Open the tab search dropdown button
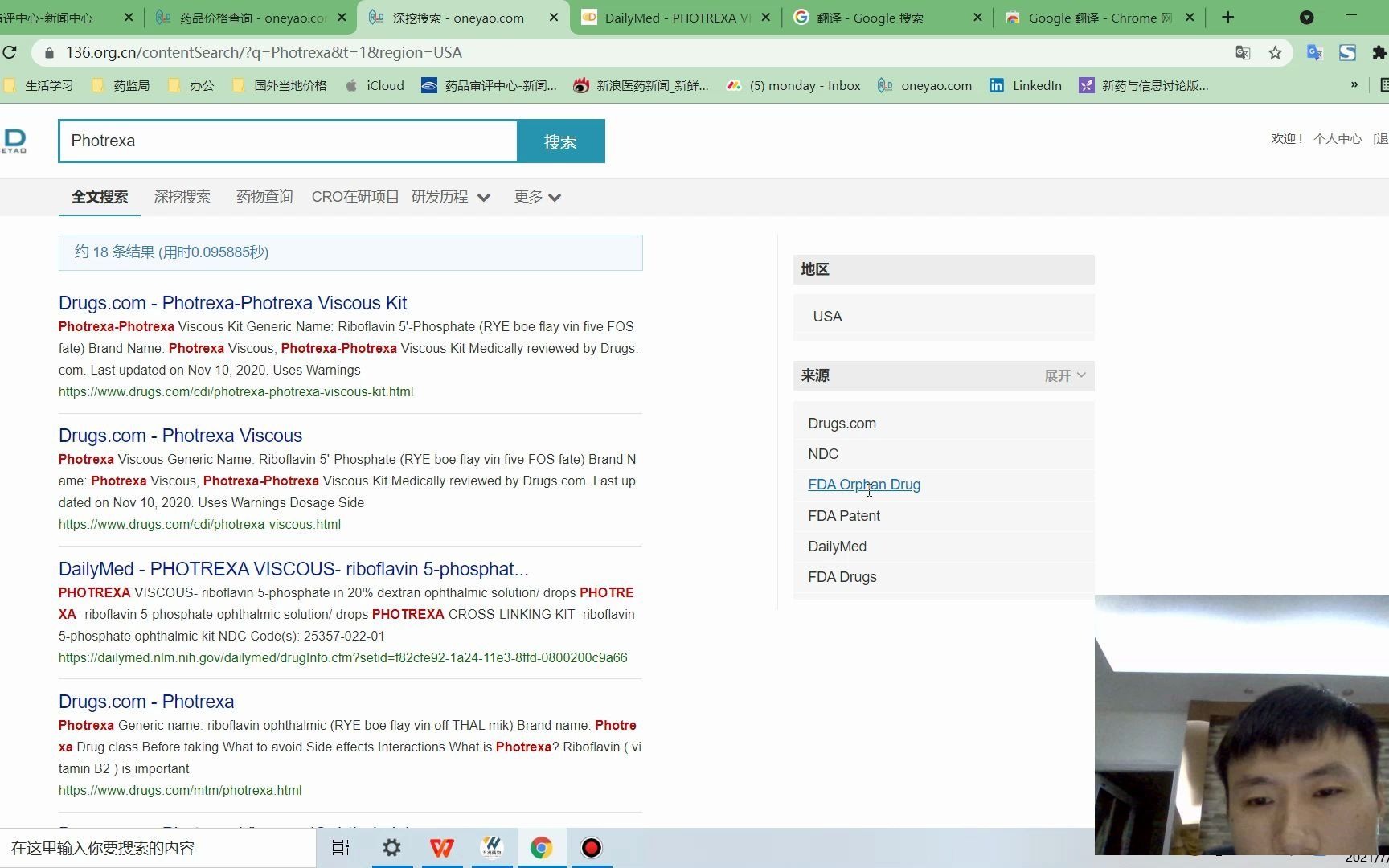The height and width of the screenshot is (868, 1389). (1307, 17)
